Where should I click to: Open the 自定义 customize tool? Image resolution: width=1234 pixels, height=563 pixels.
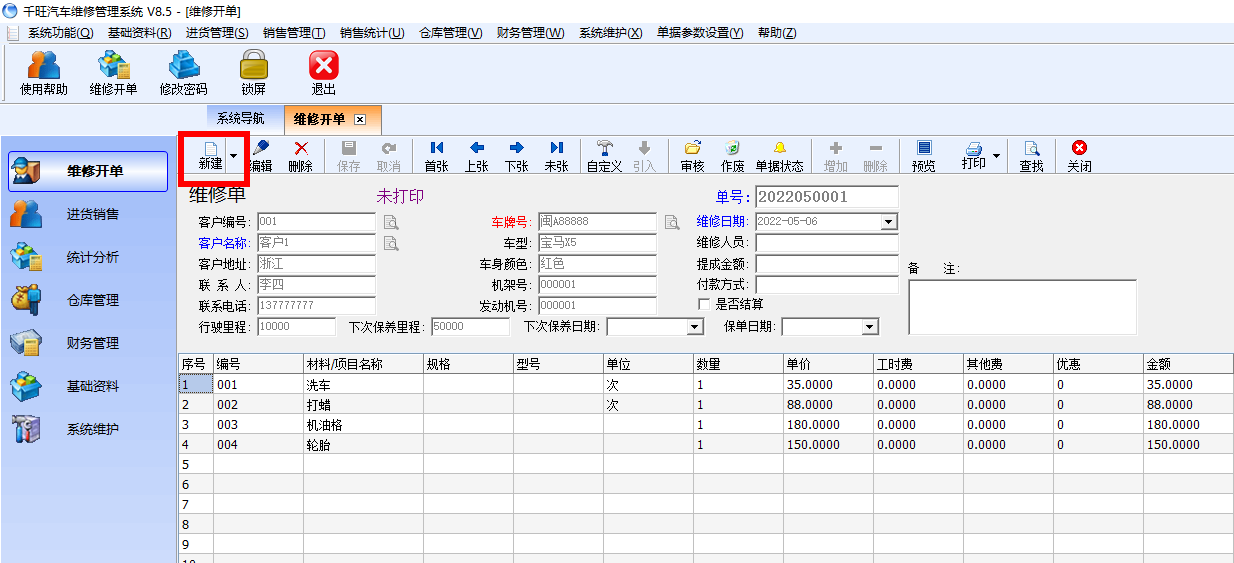point(604,156)
